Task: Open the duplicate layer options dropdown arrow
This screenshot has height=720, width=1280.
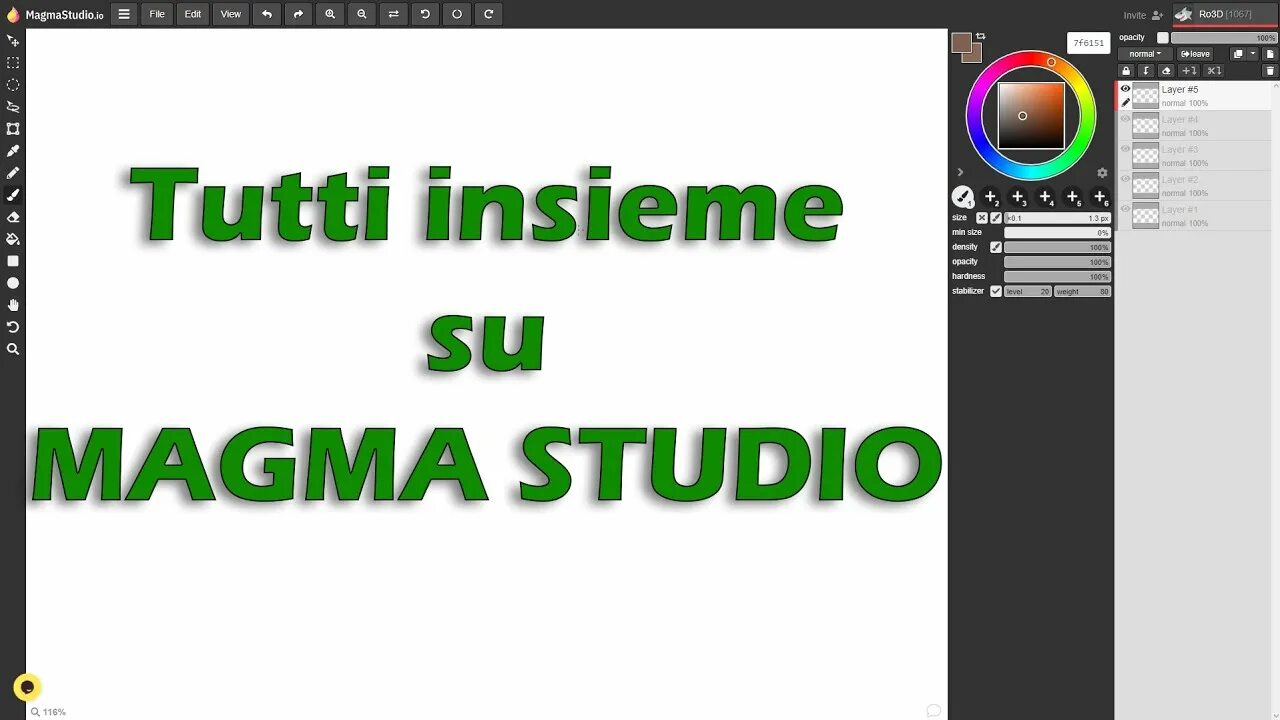Action: click(1252, 54)
